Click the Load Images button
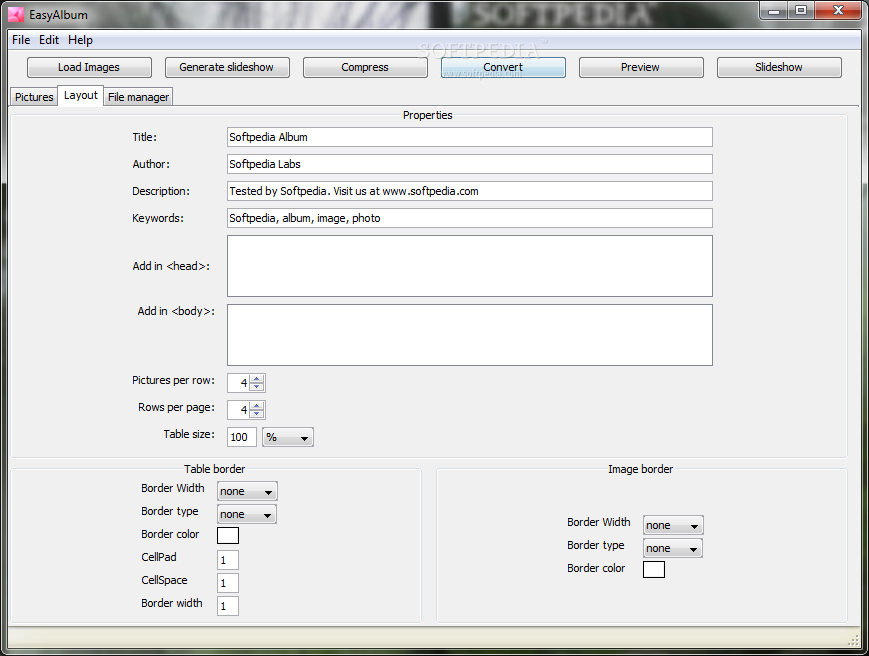 [89, 67]
